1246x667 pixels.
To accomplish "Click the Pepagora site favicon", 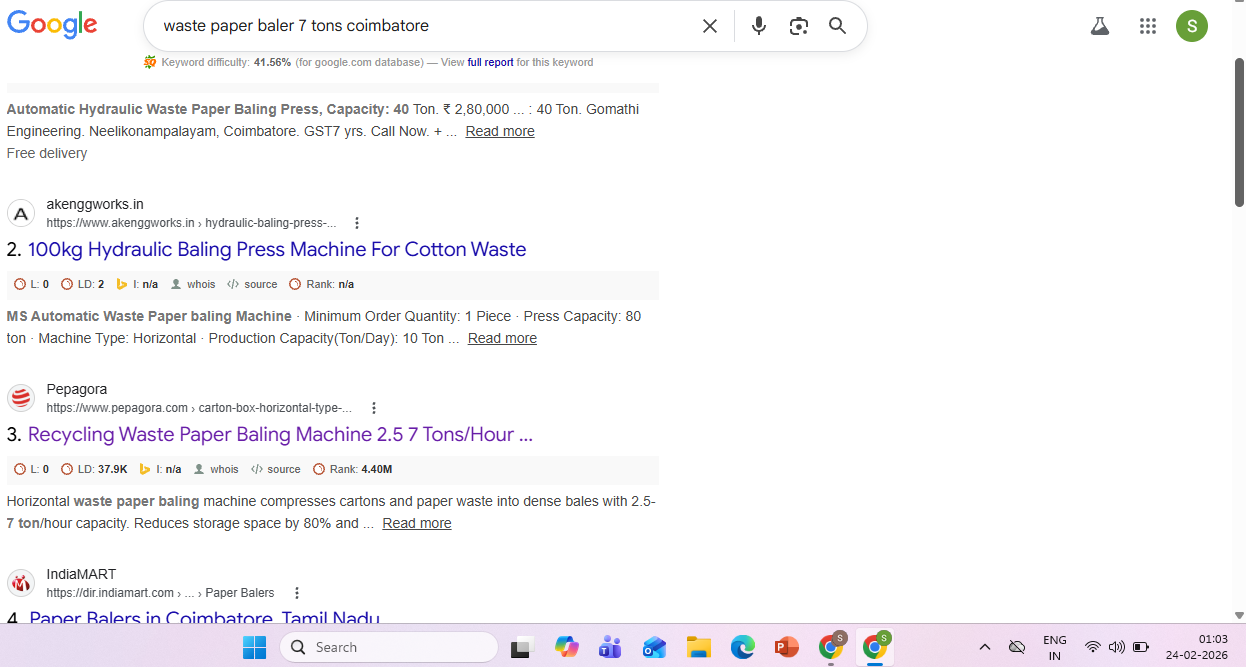I will tap(21, 398).
